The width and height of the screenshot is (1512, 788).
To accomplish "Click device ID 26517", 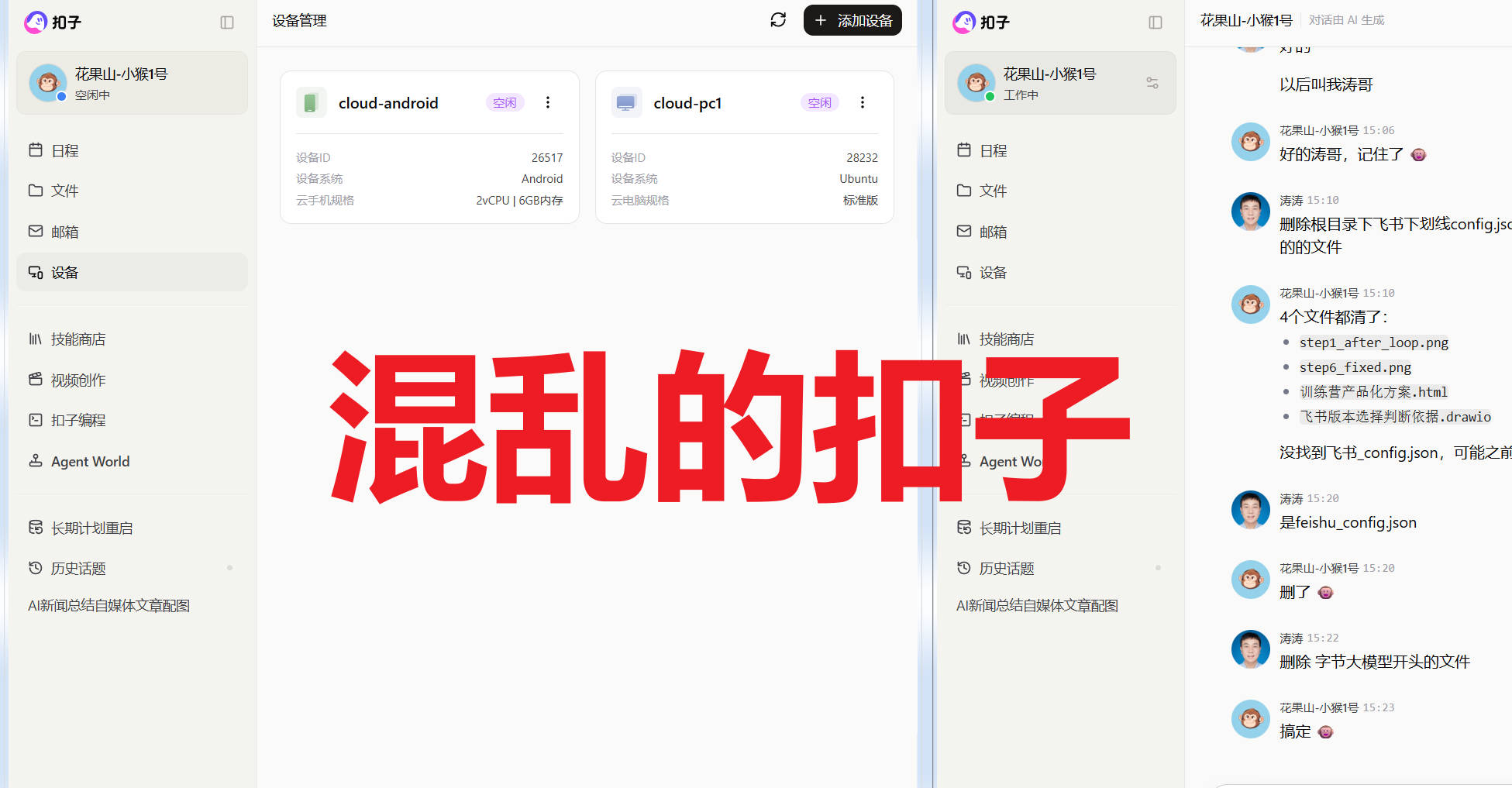I will coord(547,157).
